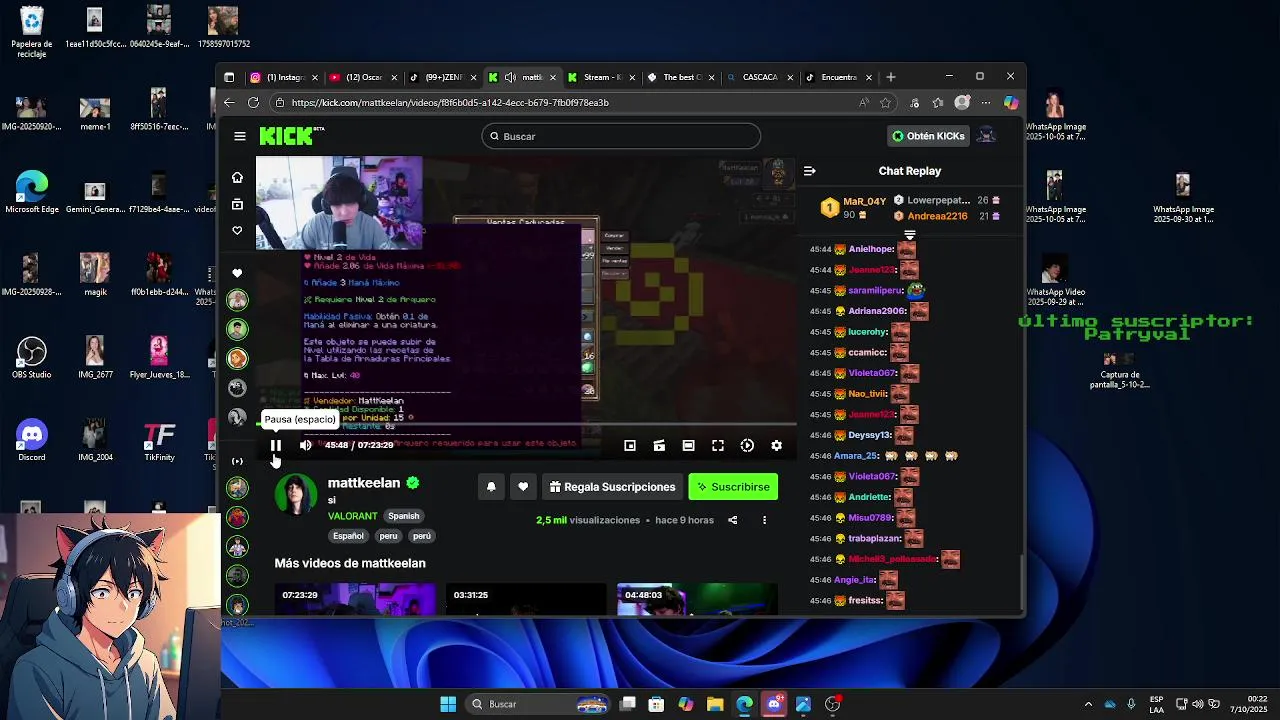
Task: Click the green Suscribirse button
Action: coord(733,487)
